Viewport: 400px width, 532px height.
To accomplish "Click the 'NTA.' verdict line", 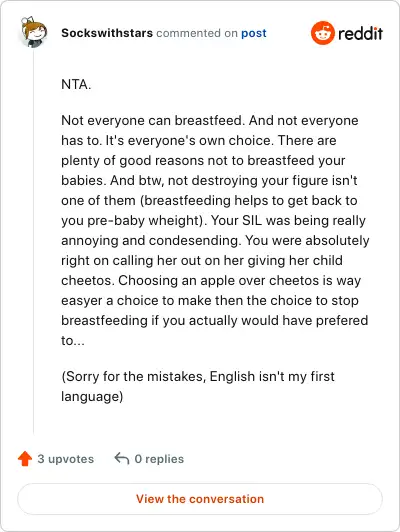I will (x=76, y=84).
